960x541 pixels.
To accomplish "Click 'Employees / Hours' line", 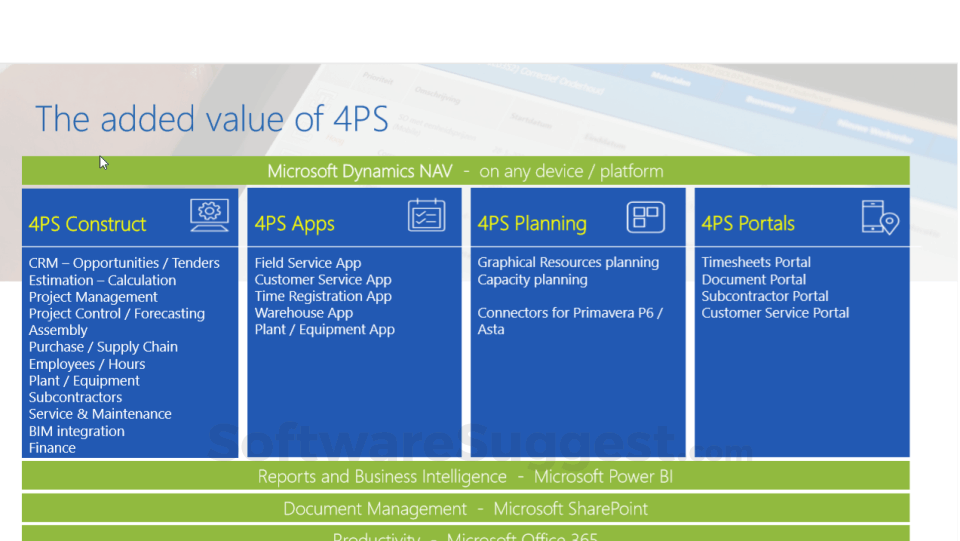I will click(x=87, y=364).
